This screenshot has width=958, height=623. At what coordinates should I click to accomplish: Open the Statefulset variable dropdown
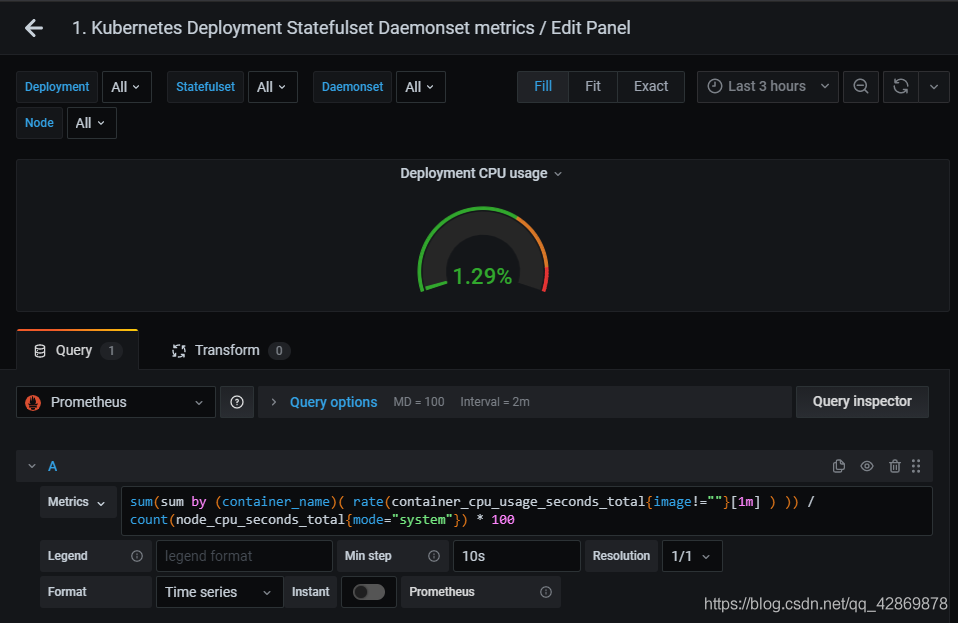272,87
